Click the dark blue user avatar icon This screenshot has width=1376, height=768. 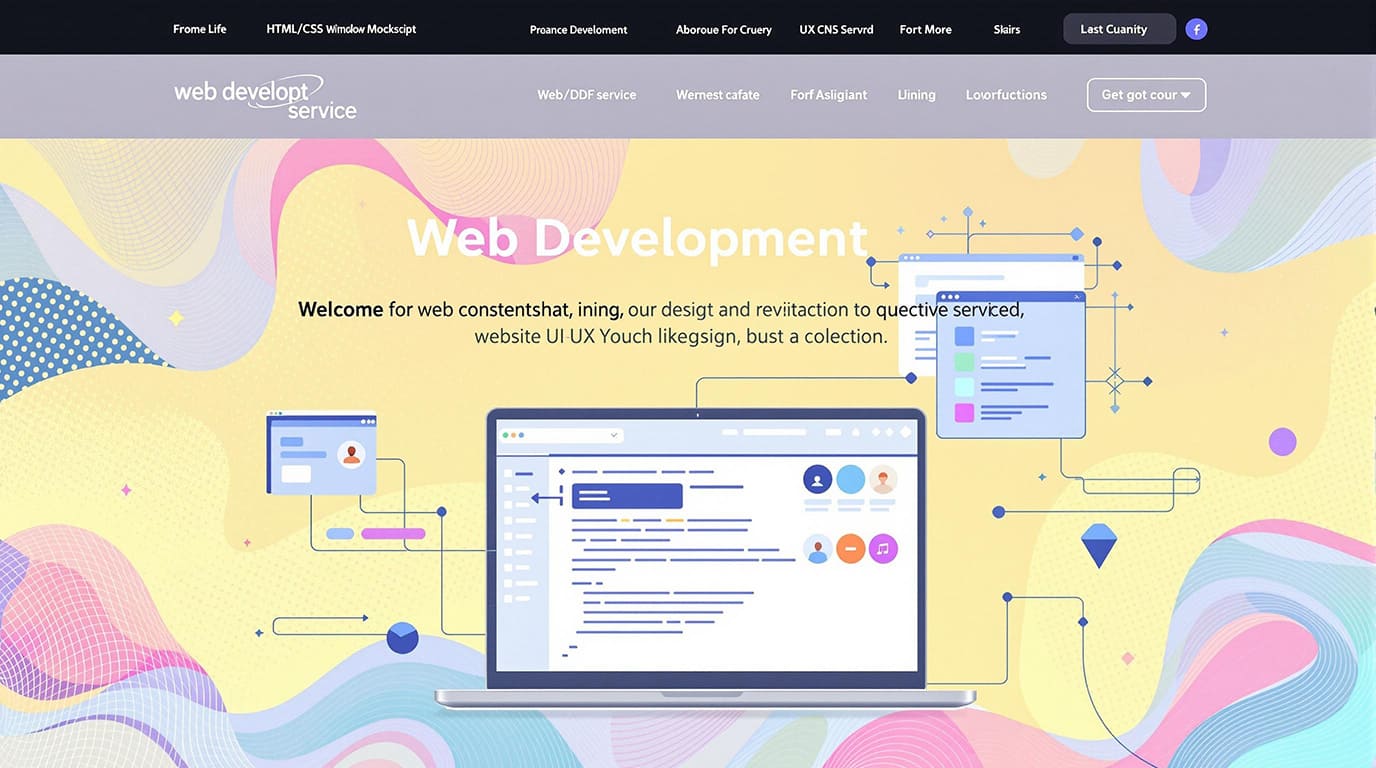click(x=817, y=479)
